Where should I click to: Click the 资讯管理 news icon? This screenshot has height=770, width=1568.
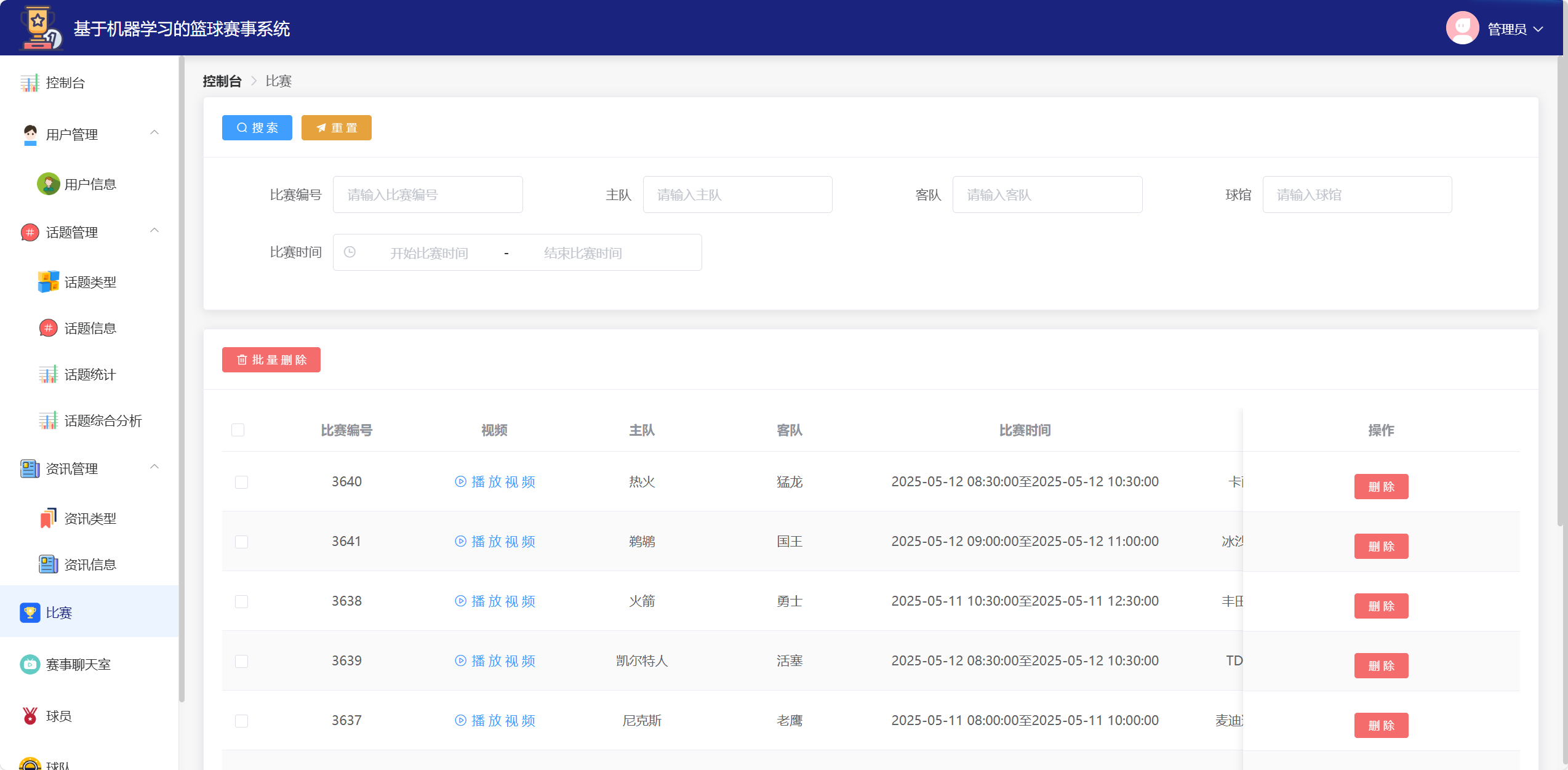(30, 468)
